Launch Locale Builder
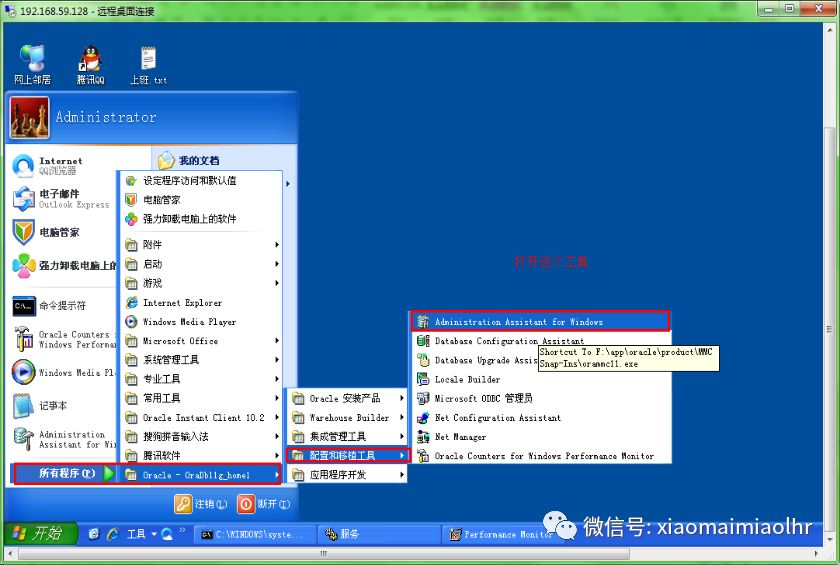 coord(541,380)
